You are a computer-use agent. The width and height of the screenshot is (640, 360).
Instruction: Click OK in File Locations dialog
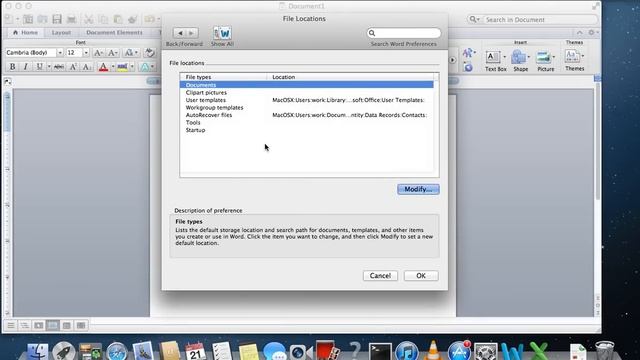coord(421,276)
